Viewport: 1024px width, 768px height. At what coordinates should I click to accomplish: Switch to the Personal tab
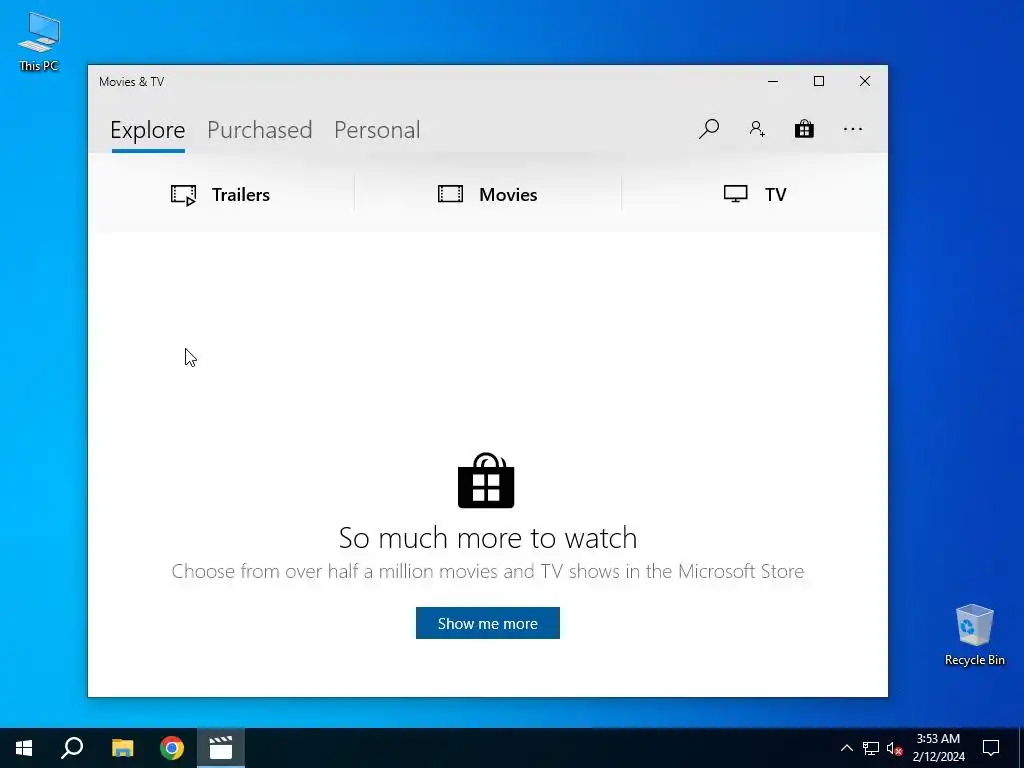pyautogui.click(x=377, y=130)
